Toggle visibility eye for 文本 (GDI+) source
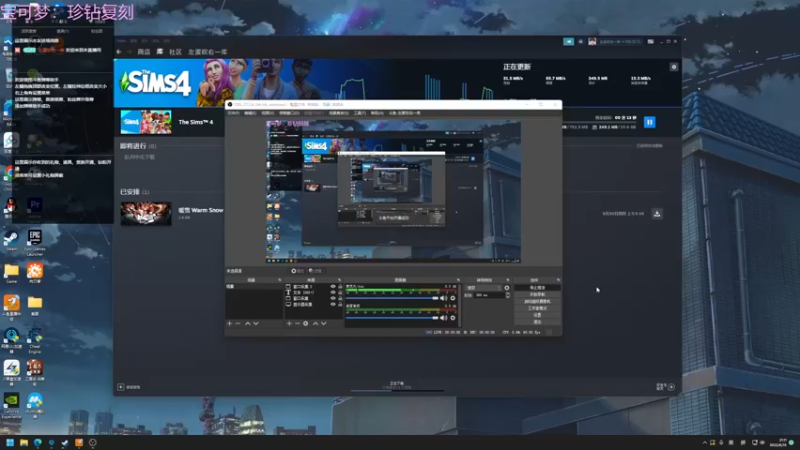Screen dimensions: 800x450 point(333,292)
